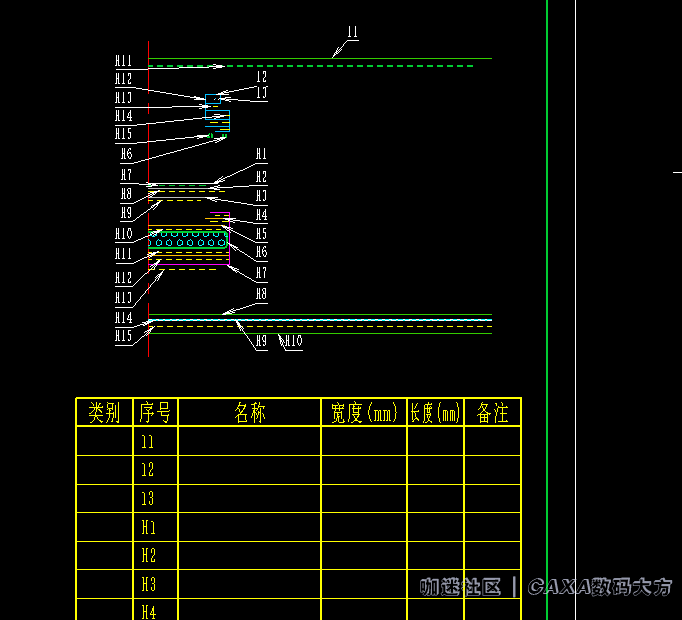Click the H3 cell in the 序号 column

tap(155, 584)
